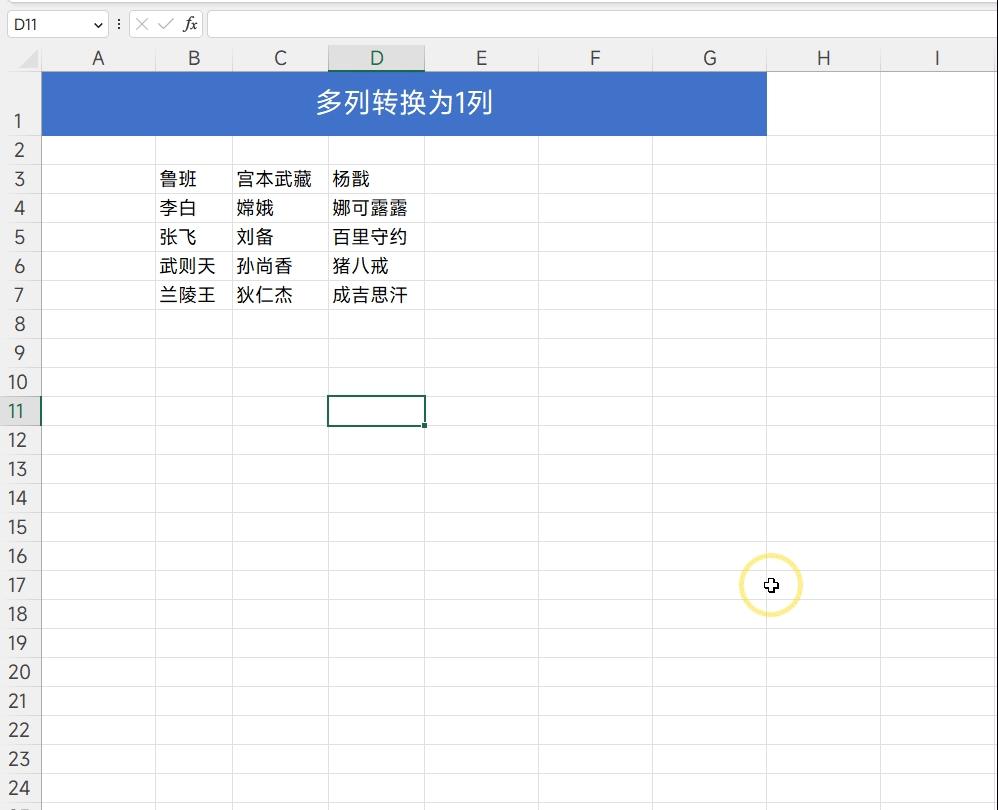Click the Select All corner triangle

pos(24,58)
